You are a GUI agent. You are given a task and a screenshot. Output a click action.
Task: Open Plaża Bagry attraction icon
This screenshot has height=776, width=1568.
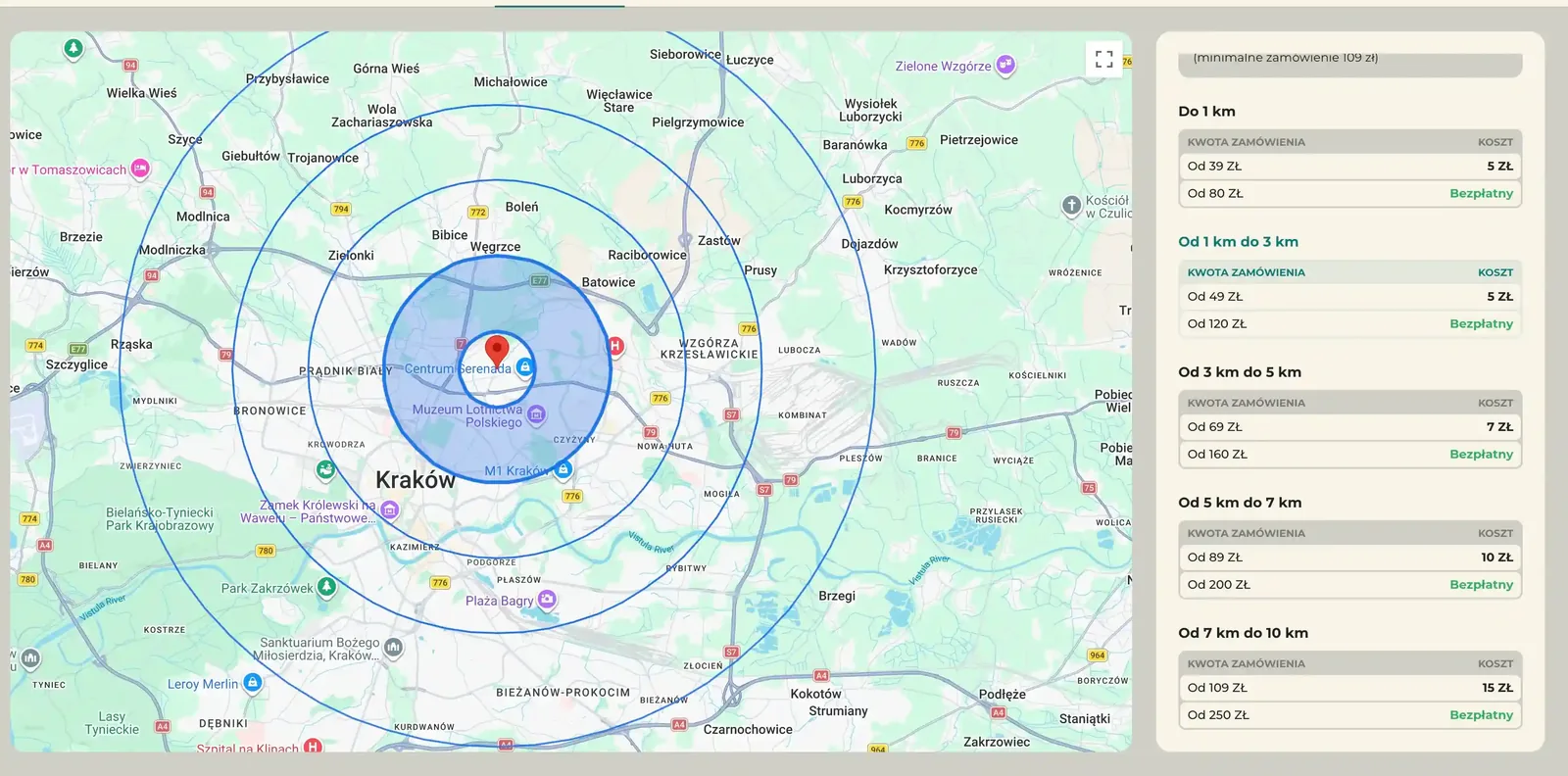547,600
